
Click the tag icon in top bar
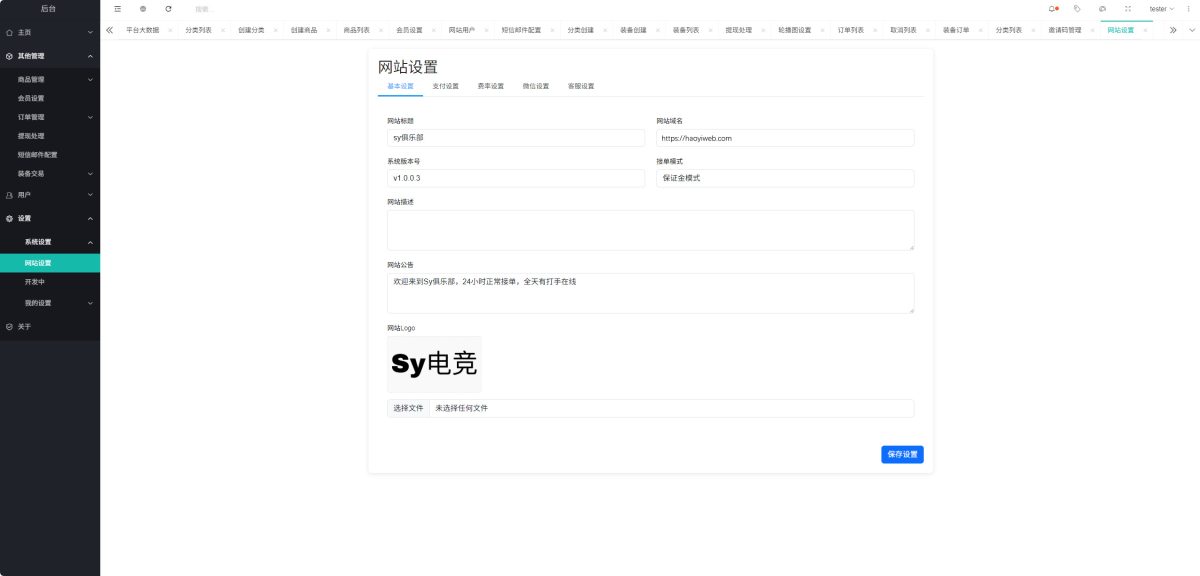tap(1077, 8)
